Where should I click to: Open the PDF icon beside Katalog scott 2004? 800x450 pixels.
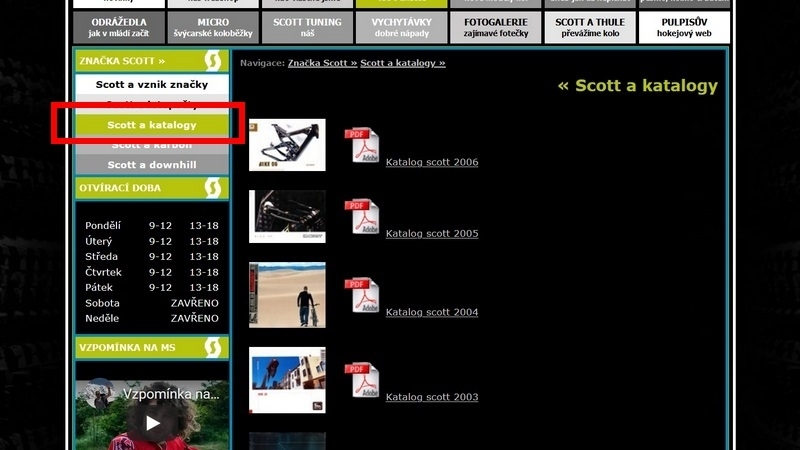(361, 296)
